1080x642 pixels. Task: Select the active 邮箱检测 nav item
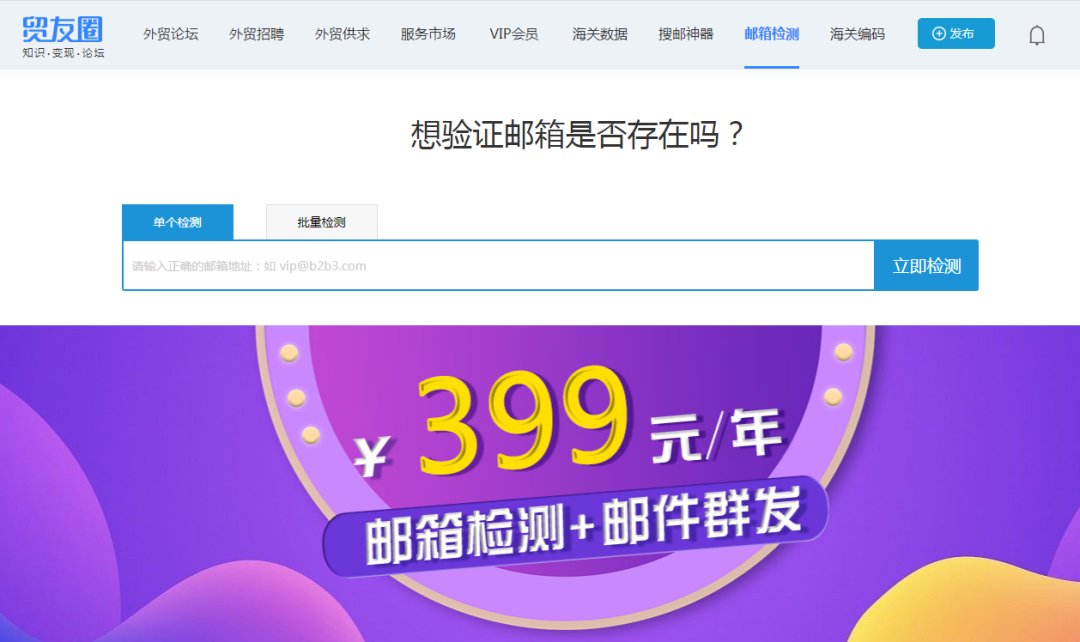click(x=771, y=34)
